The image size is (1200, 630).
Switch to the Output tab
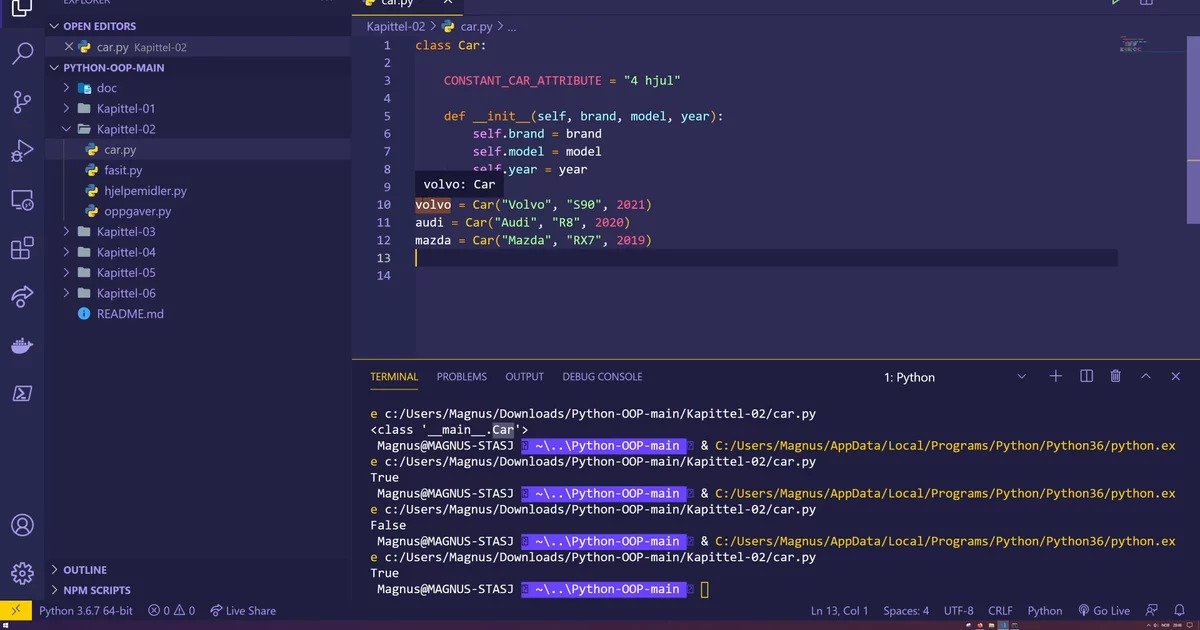pyautogui.click(x=525, y=377)
